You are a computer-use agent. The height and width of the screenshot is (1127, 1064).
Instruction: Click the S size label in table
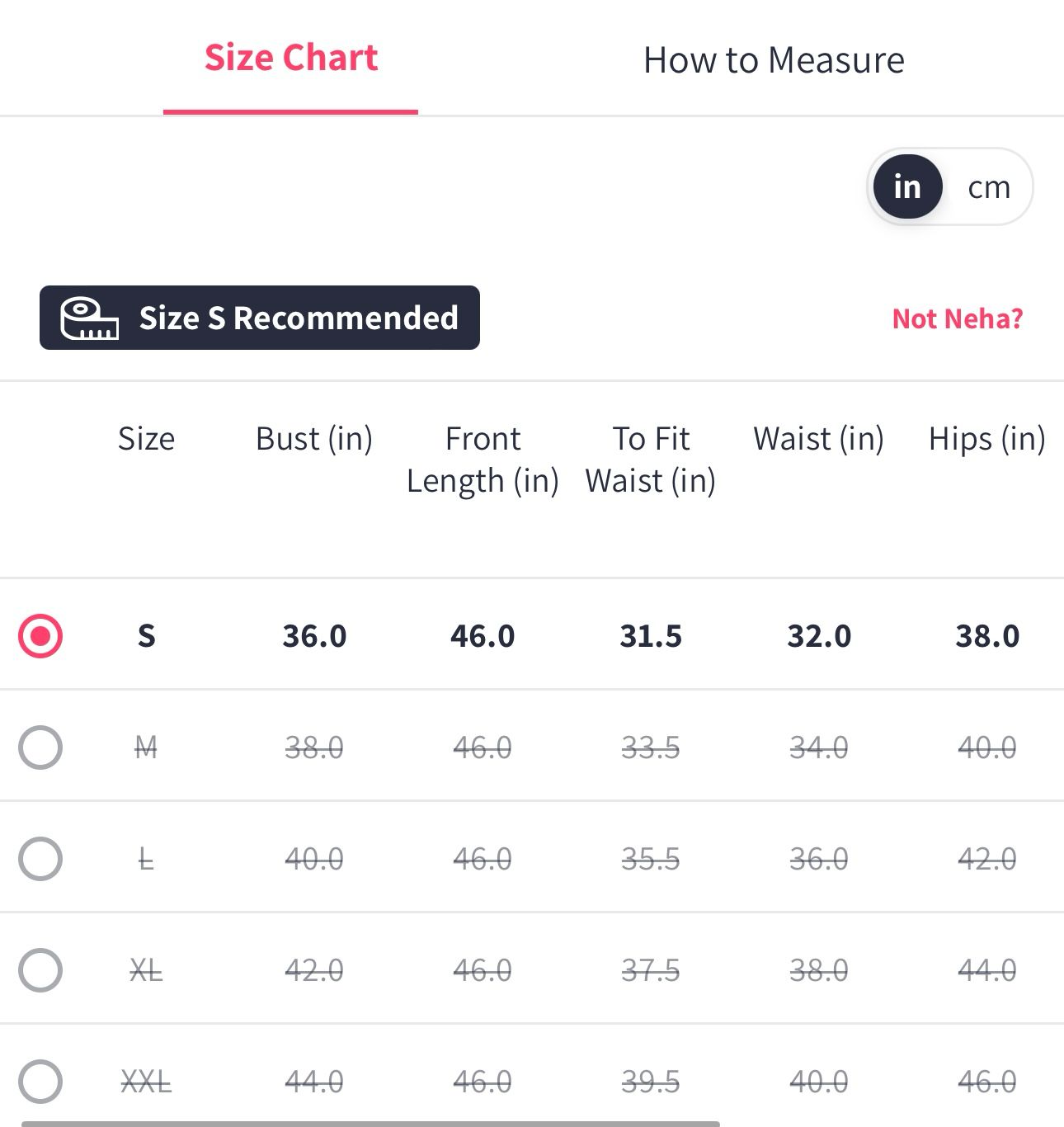click(146, 636)
